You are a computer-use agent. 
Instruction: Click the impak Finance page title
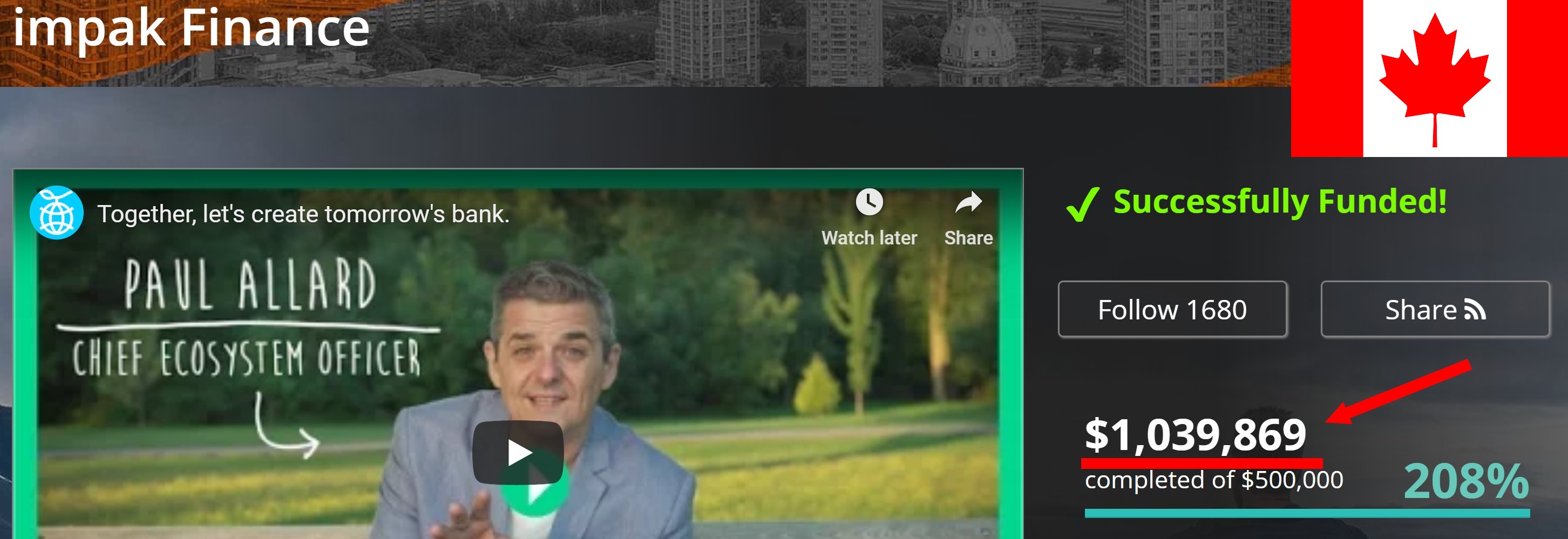point(191,28)
